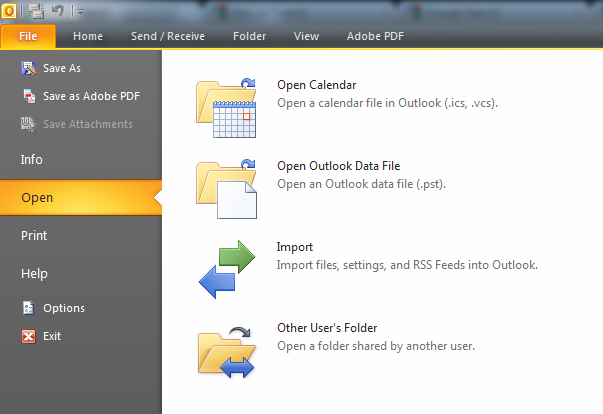Click the Save Attachments paperclip icon

pos(28,124)
